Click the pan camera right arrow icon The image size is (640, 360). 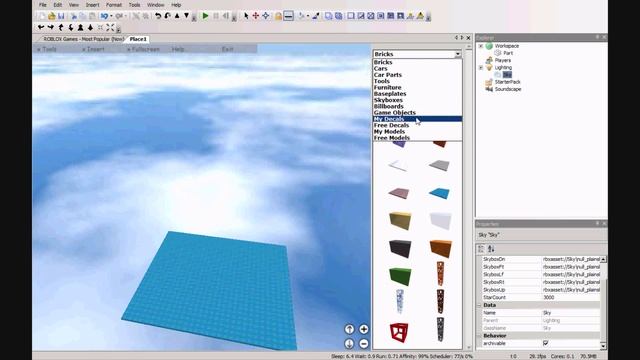(51, 27)
